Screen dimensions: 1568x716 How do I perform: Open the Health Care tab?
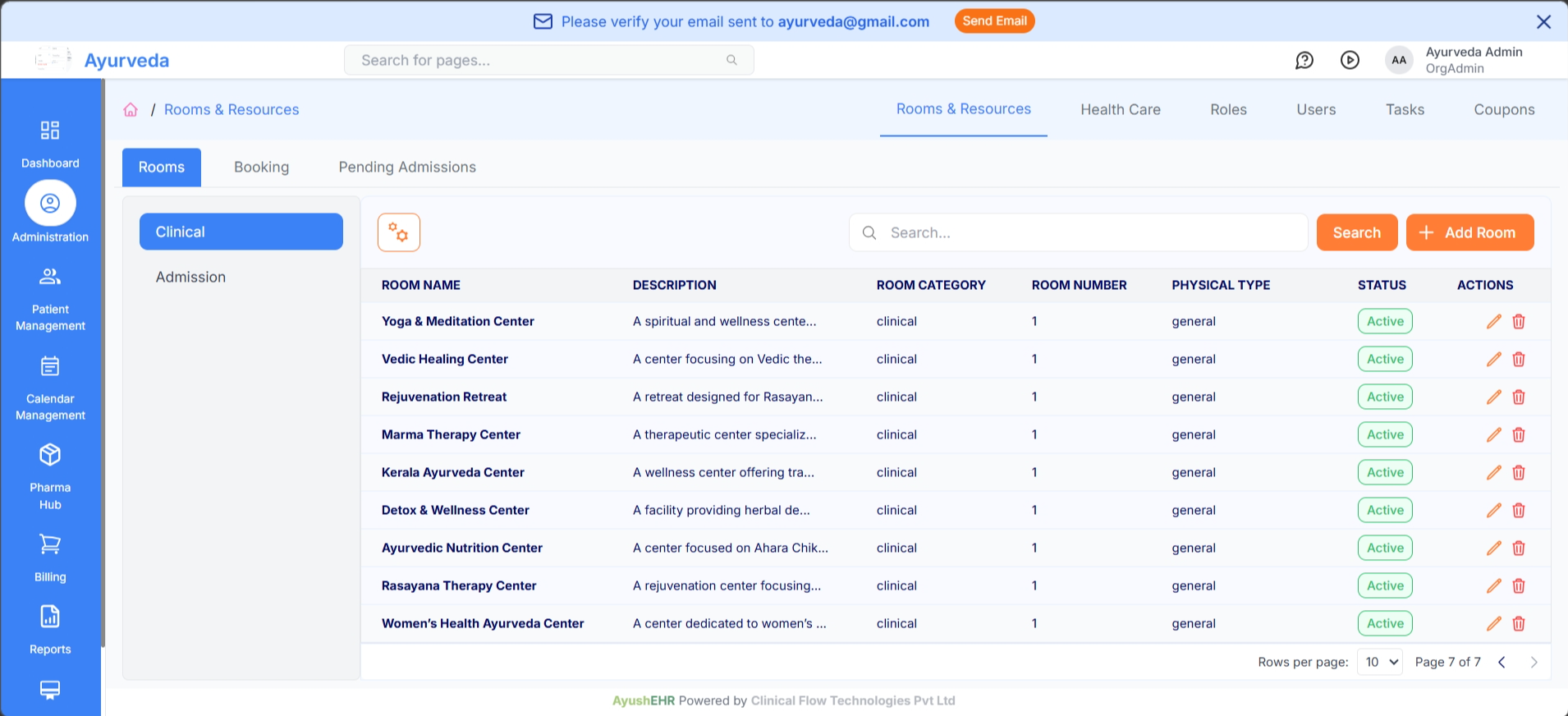click(1120, 110)
